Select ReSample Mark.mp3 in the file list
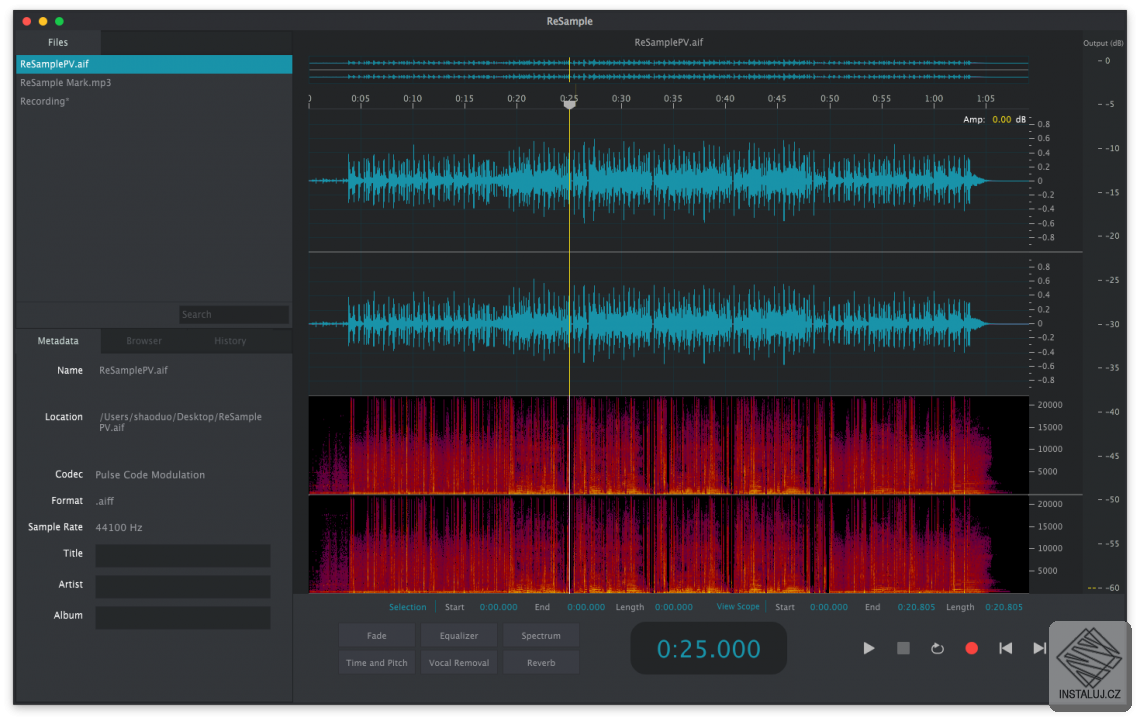Screen dimensions: 1140x721 [x=66, y=83]
